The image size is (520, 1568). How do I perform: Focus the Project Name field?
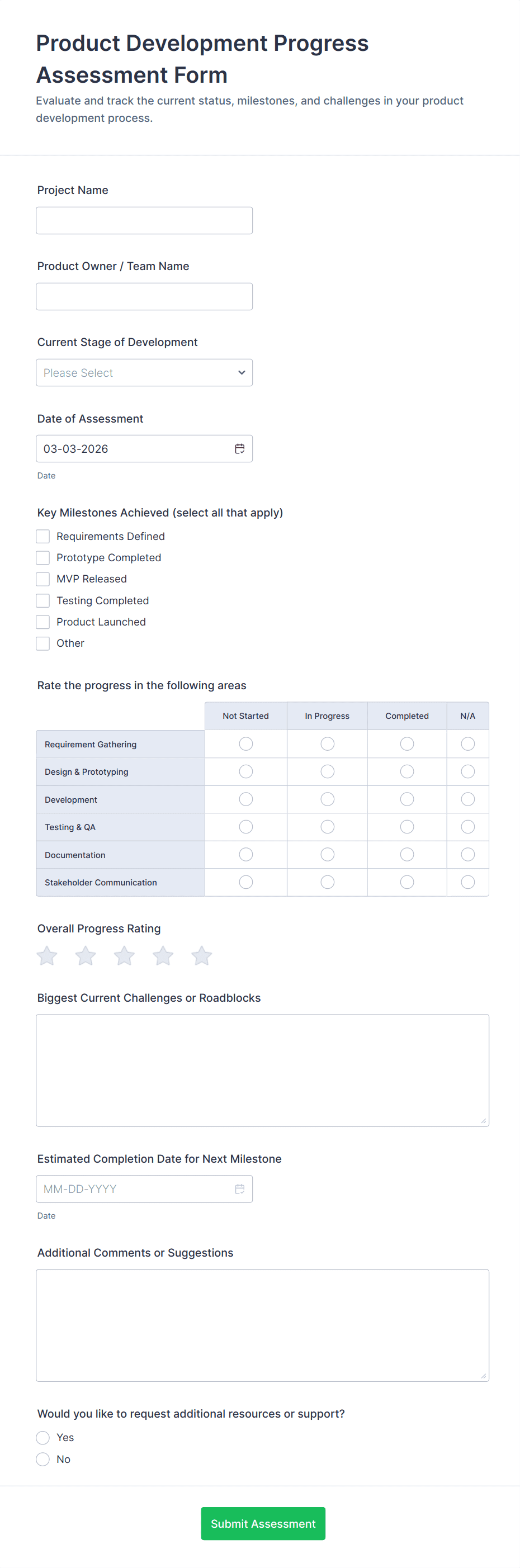pyautogui.click(x=144, y=220)
